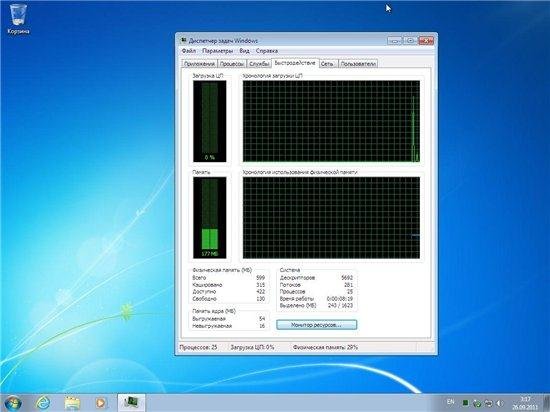Minimize the Task Manager window

click(x=395, y=41)
